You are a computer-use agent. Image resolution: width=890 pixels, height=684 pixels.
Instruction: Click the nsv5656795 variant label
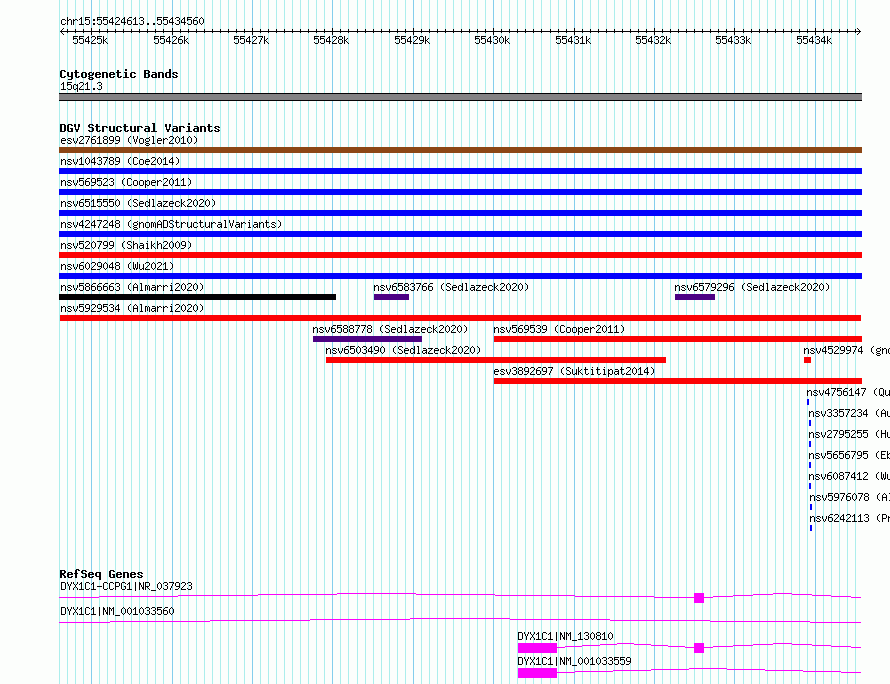849,455
